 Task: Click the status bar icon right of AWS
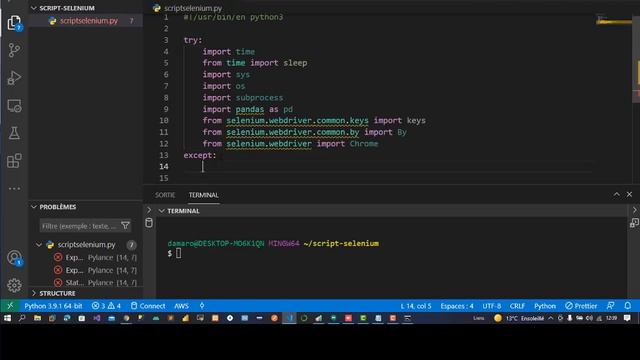[202, 306]
